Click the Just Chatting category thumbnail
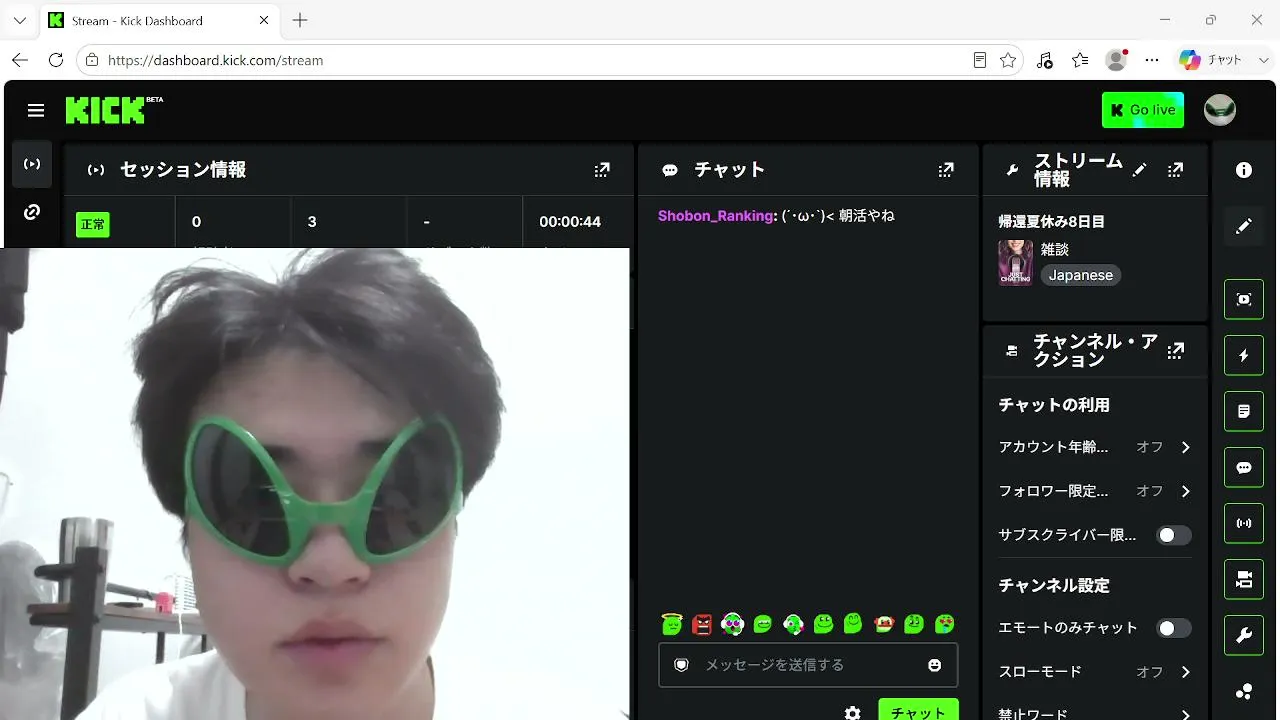 (1015, 262)
